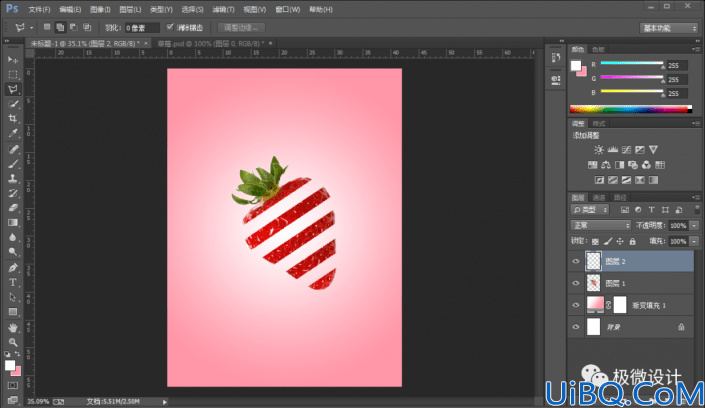
Task: Add an Invert adjustment
Action: [599, 180]
